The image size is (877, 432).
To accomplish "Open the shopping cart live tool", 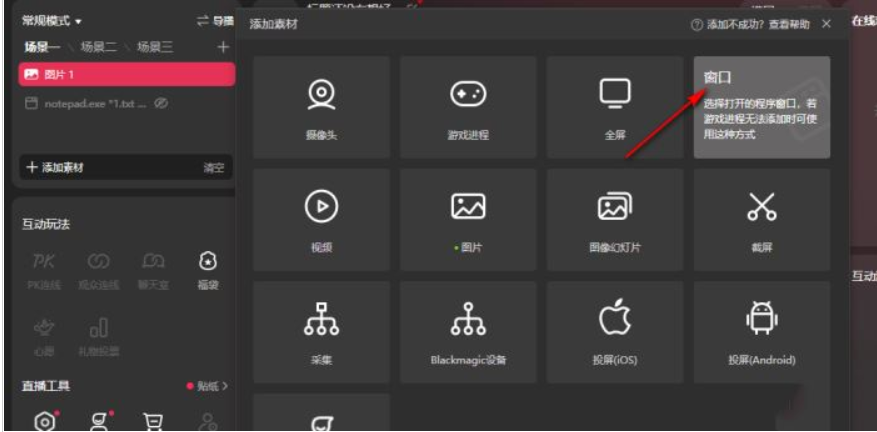I will (x=153, y=421).
